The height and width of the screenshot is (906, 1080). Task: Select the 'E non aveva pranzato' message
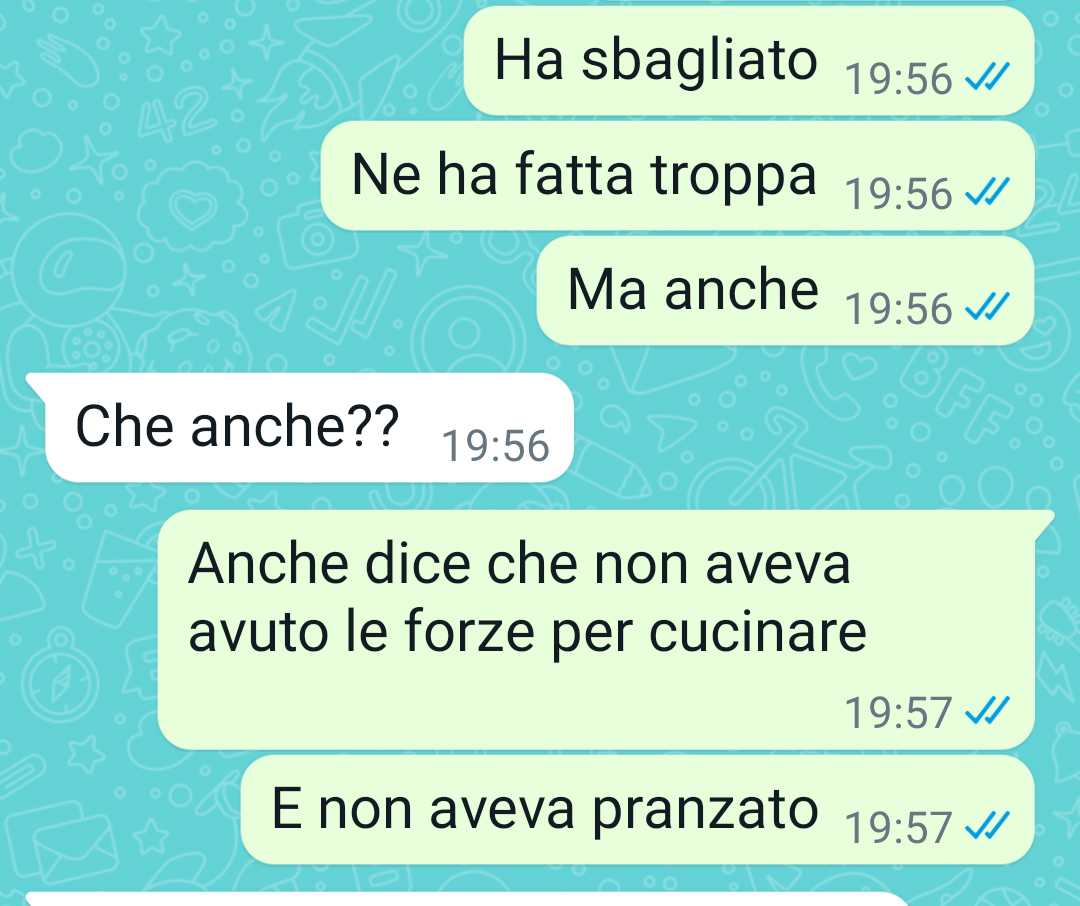tap(638, 810)
